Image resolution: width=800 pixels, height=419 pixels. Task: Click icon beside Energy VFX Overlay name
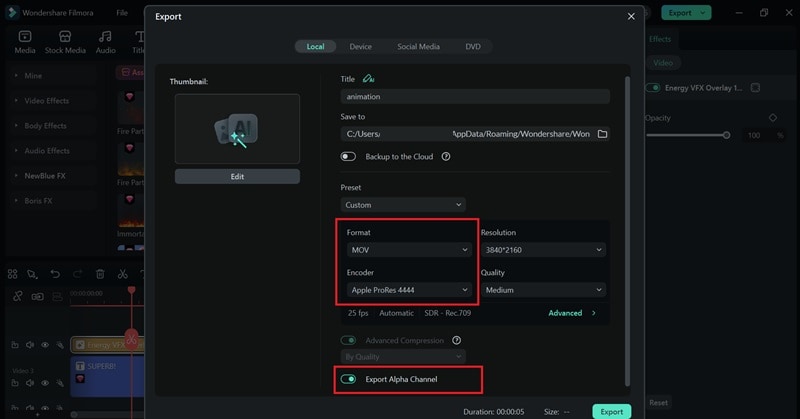point(755,88)
